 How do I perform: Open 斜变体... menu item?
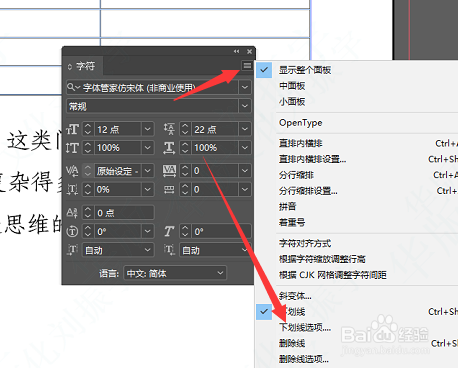tap(295, 296)
